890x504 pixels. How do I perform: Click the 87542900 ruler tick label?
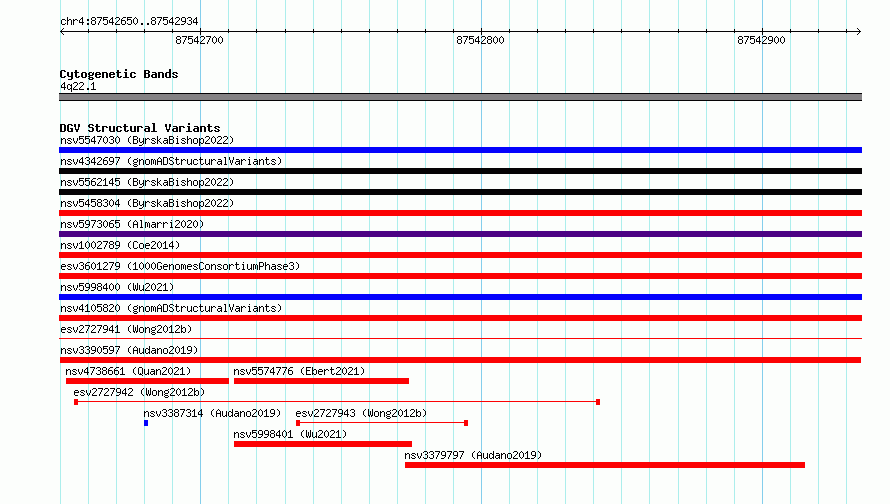tap(761, 40)
